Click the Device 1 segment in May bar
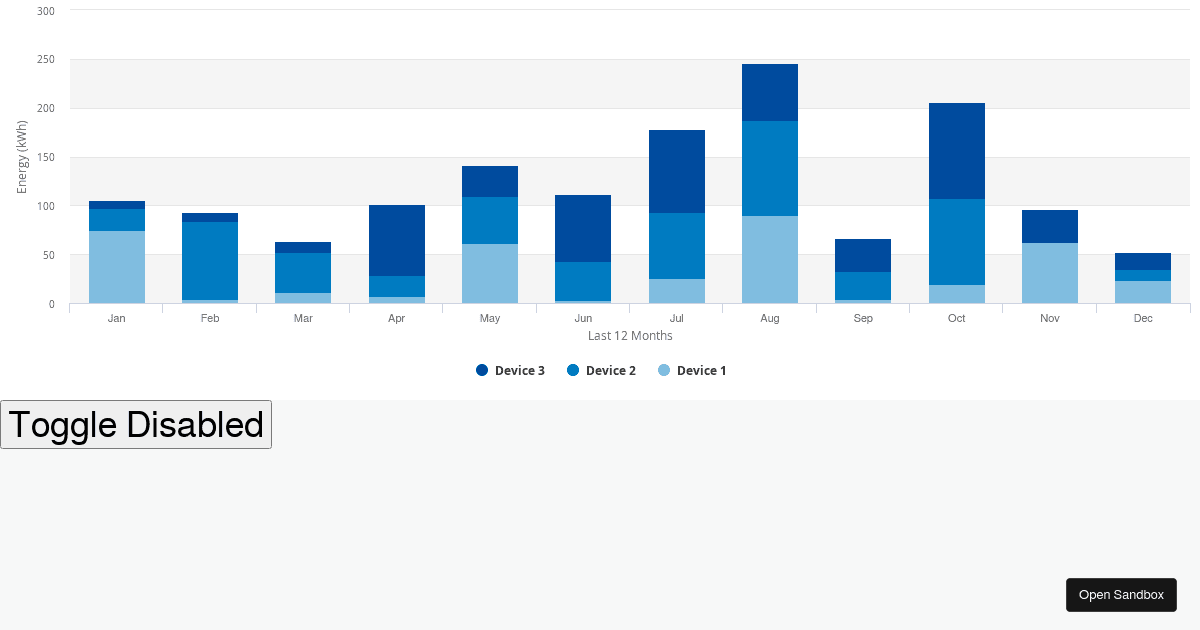 [490, 273]
